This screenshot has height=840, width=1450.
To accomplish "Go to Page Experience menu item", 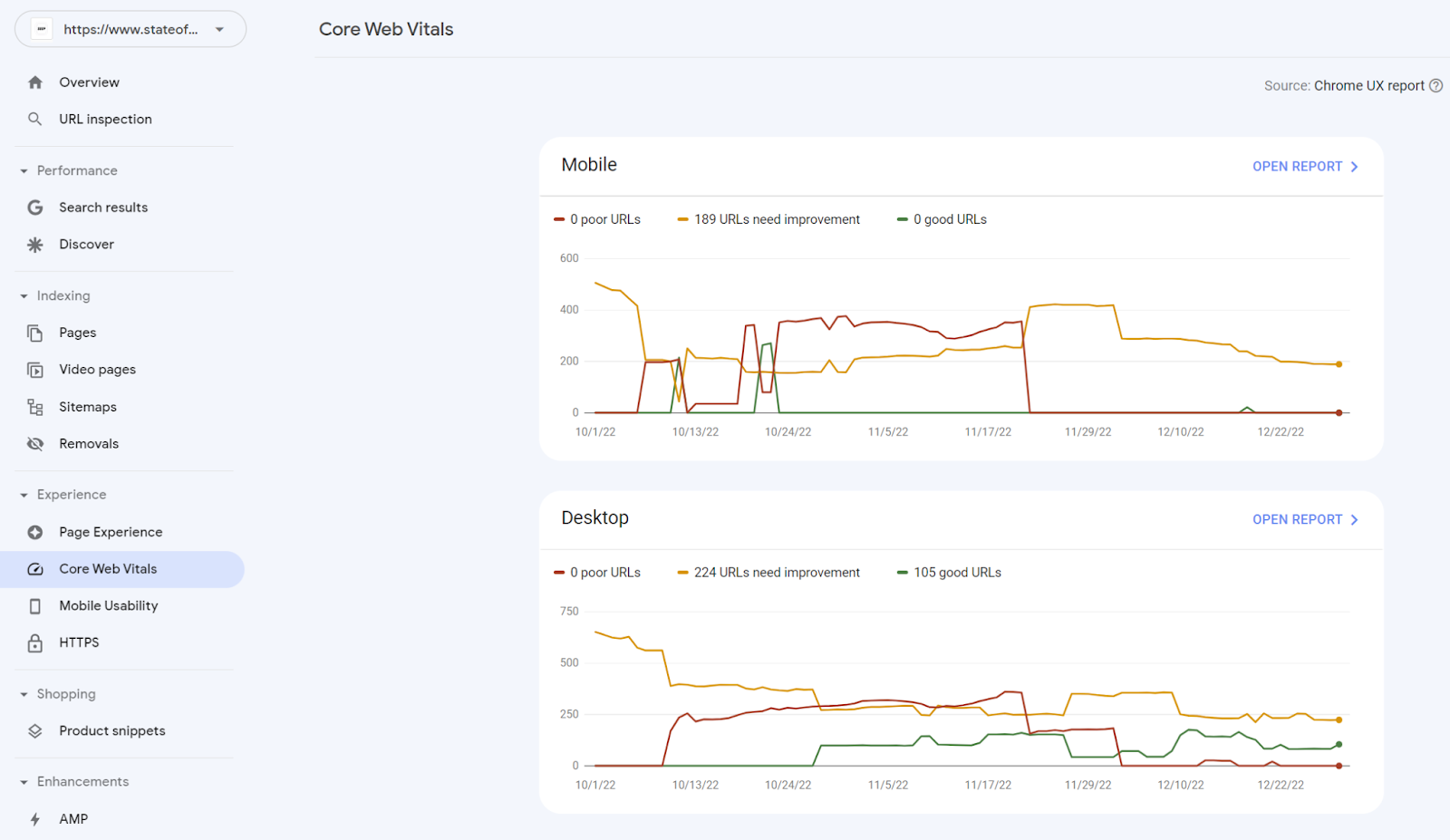I will tap(111, 532).
